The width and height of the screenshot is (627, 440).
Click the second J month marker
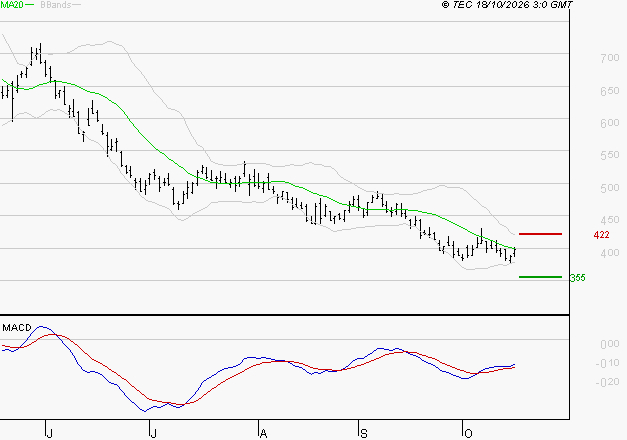point(153,434)
